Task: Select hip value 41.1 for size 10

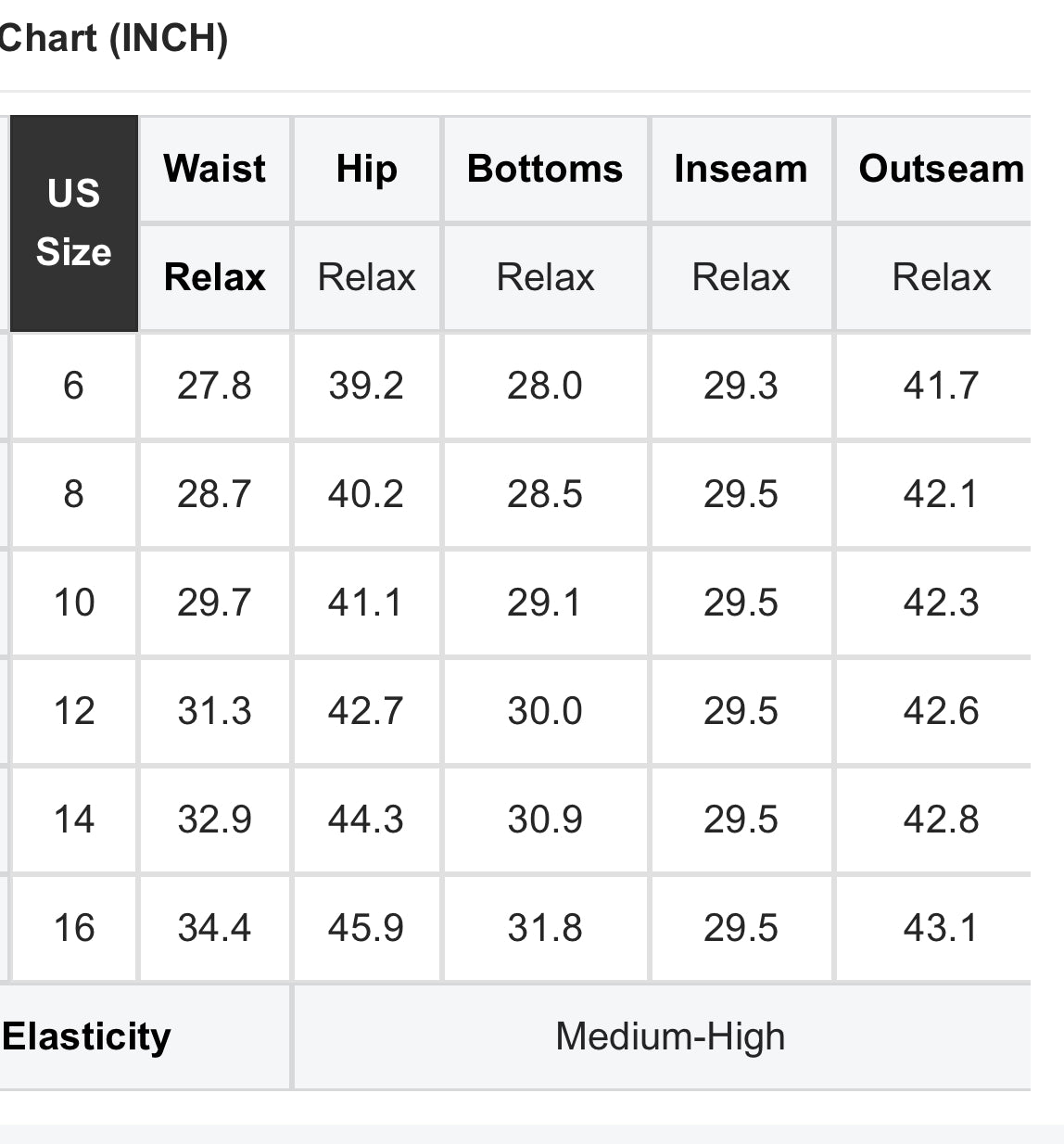Action: pos(365,603)
